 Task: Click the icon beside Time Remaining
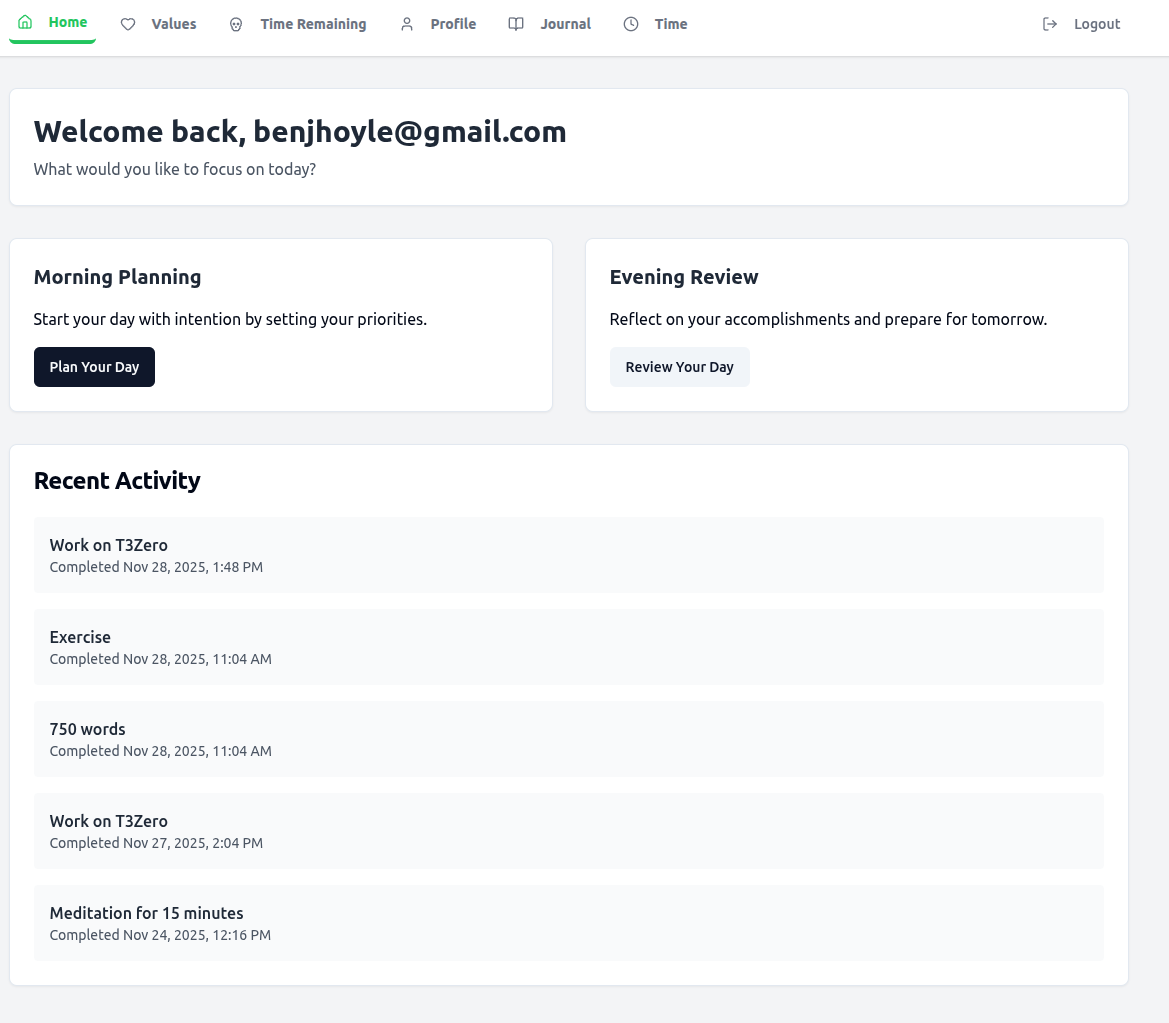(x=236, y=24)
